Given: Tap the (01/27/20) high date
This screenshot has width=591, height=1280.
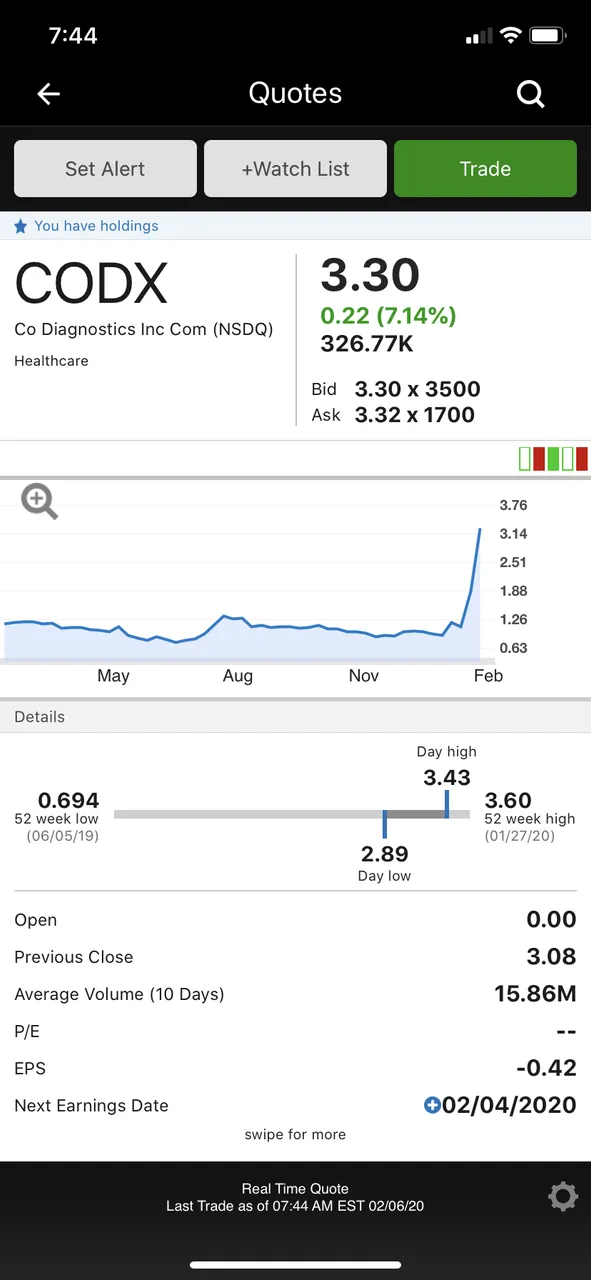Looking at the screenshot, I should click(521, 836).
